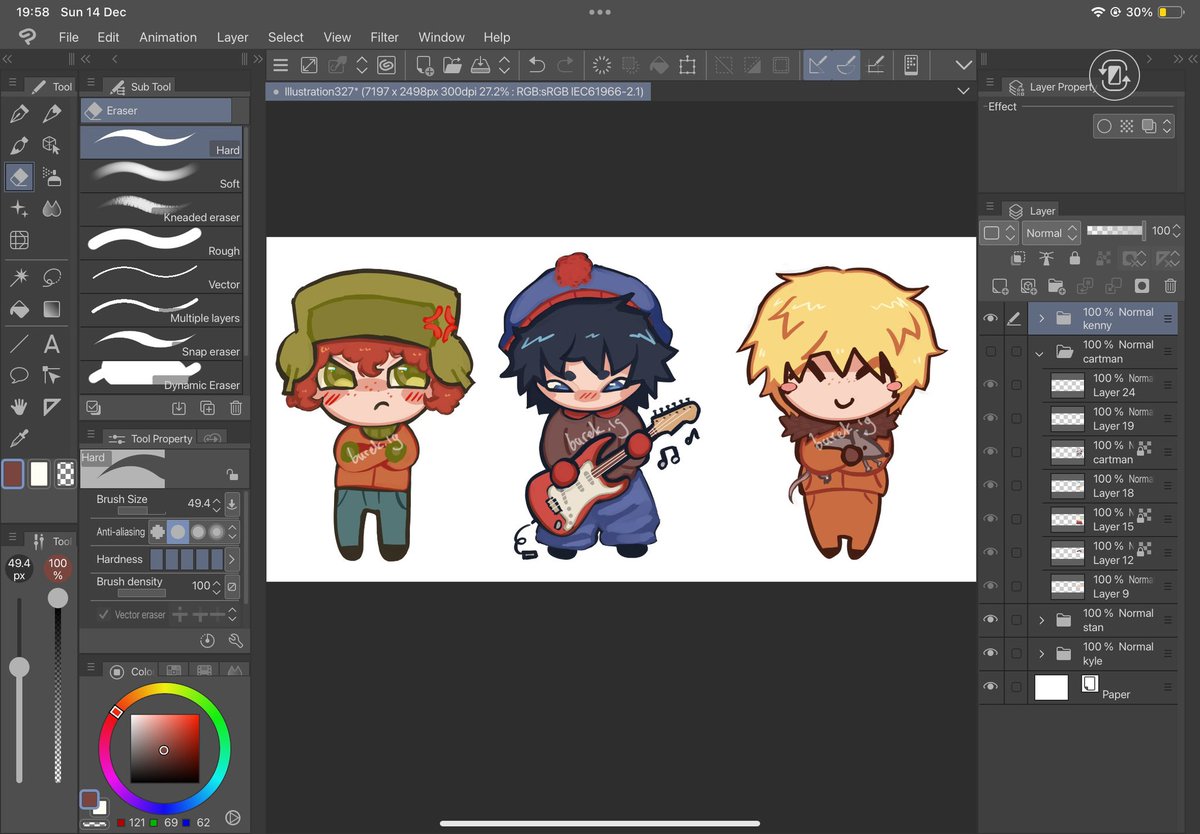Image resolution: width=1200 pixels, height=834 pixels.
Task: Select the Blend tool with droplet icon
Action: (52, 209)
